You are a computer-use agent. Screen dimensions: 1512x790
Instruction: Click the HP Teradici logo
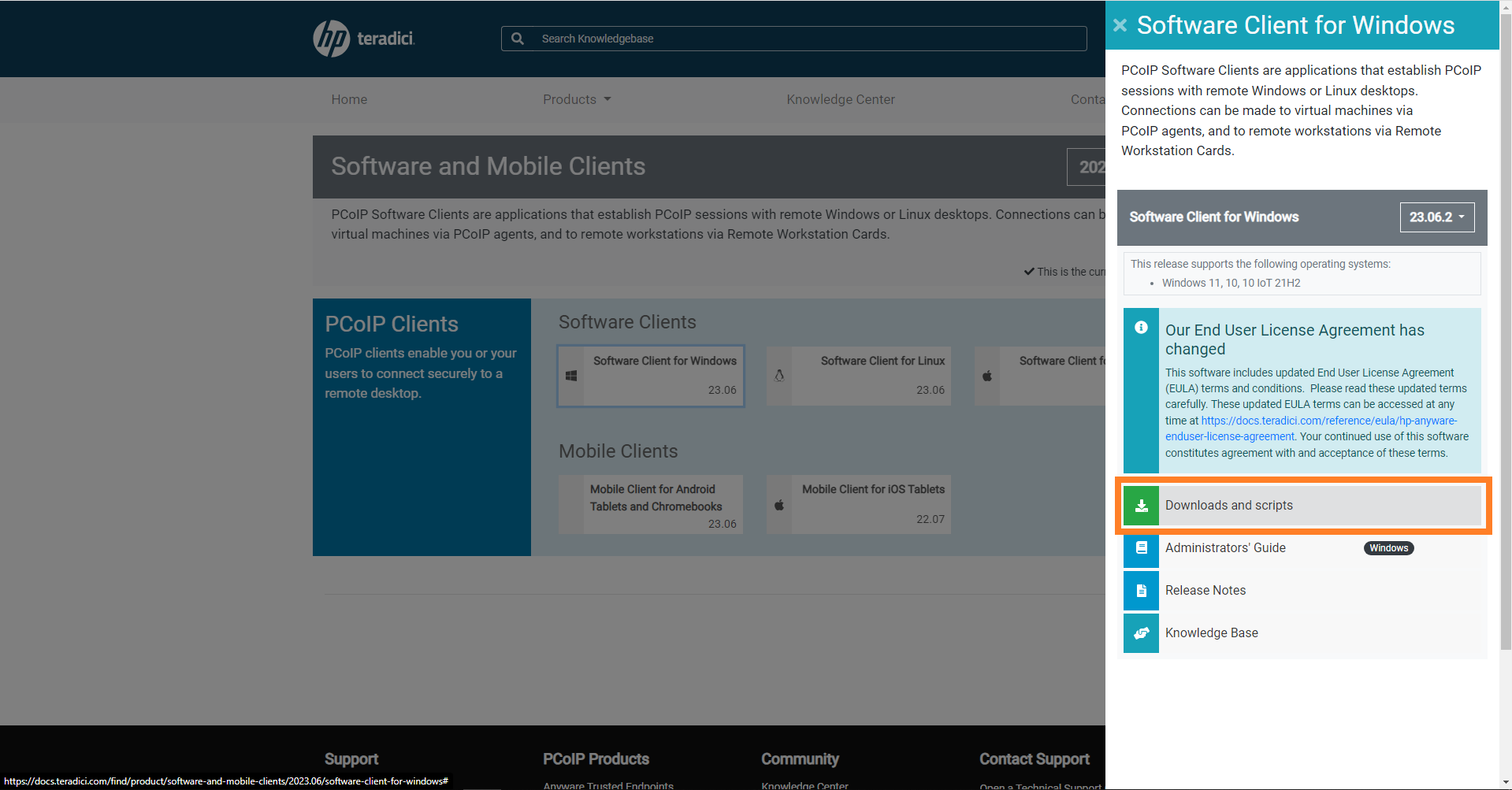363,39
